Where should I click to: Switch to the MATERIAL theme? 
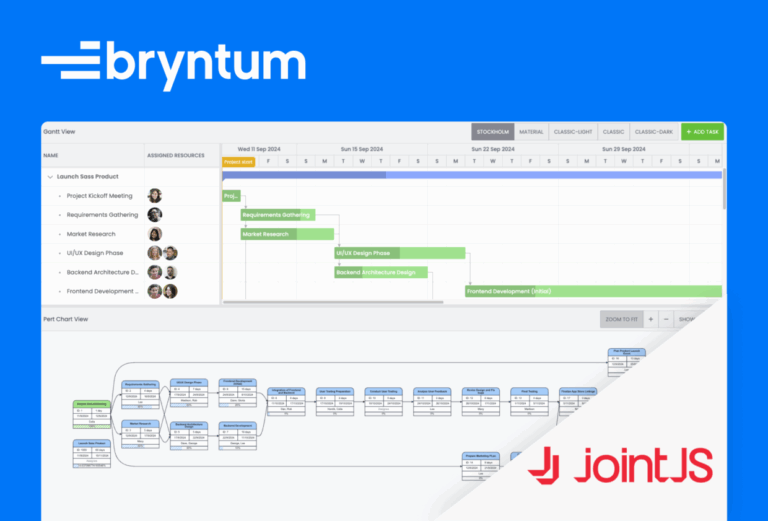click(x=531, y=132)
